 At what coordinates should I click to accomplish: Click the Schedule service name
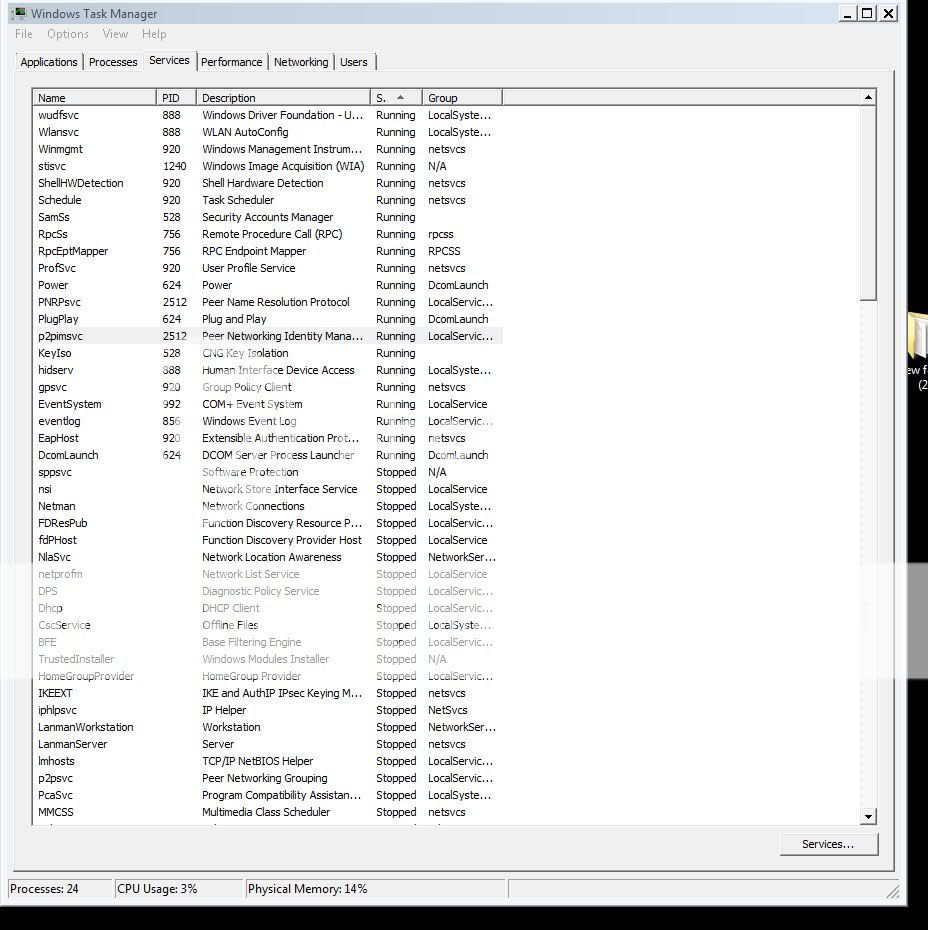pyautogui.click(x=60, y=200)
